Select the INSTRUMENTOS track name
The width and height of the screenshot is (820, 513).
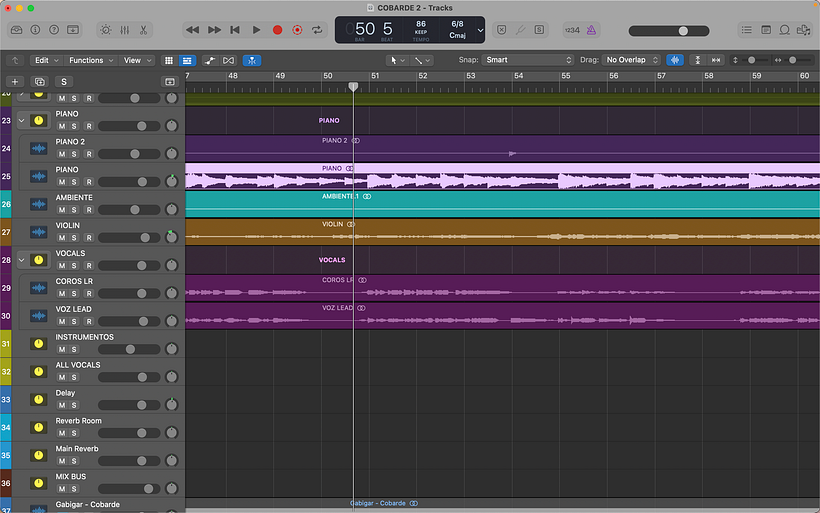(84, 337)
